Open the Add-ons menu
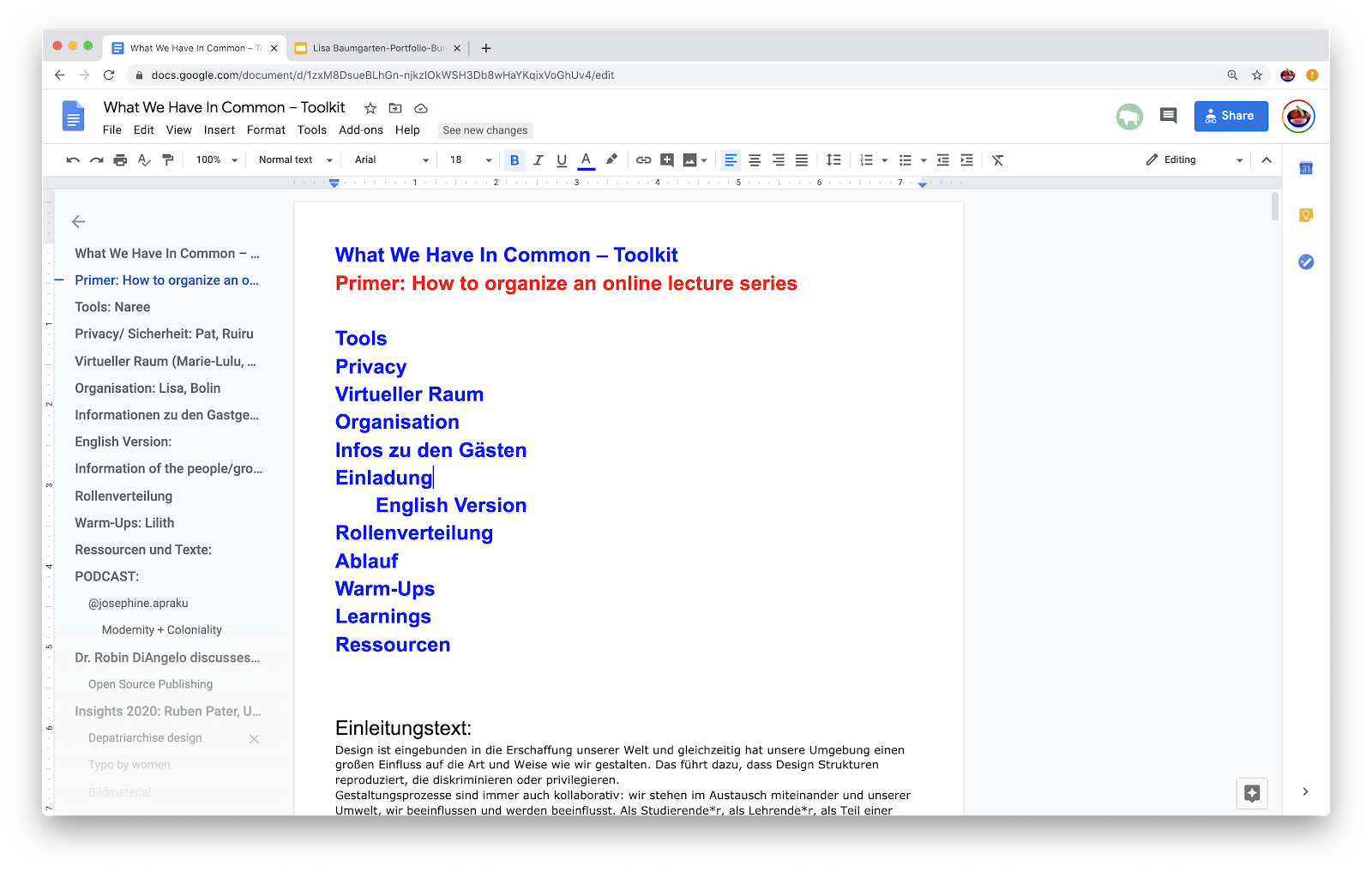The height and width of the screenshot is (872, 1372). pos(361,130)
